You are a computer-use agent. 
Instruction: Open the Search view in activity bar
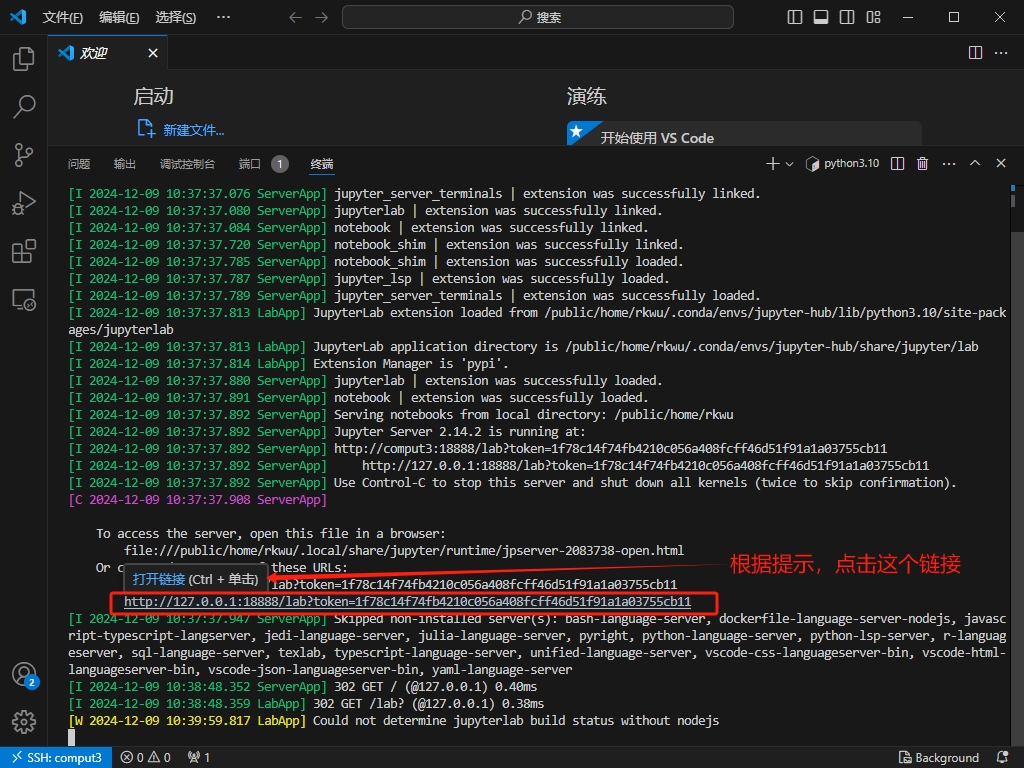24,106
